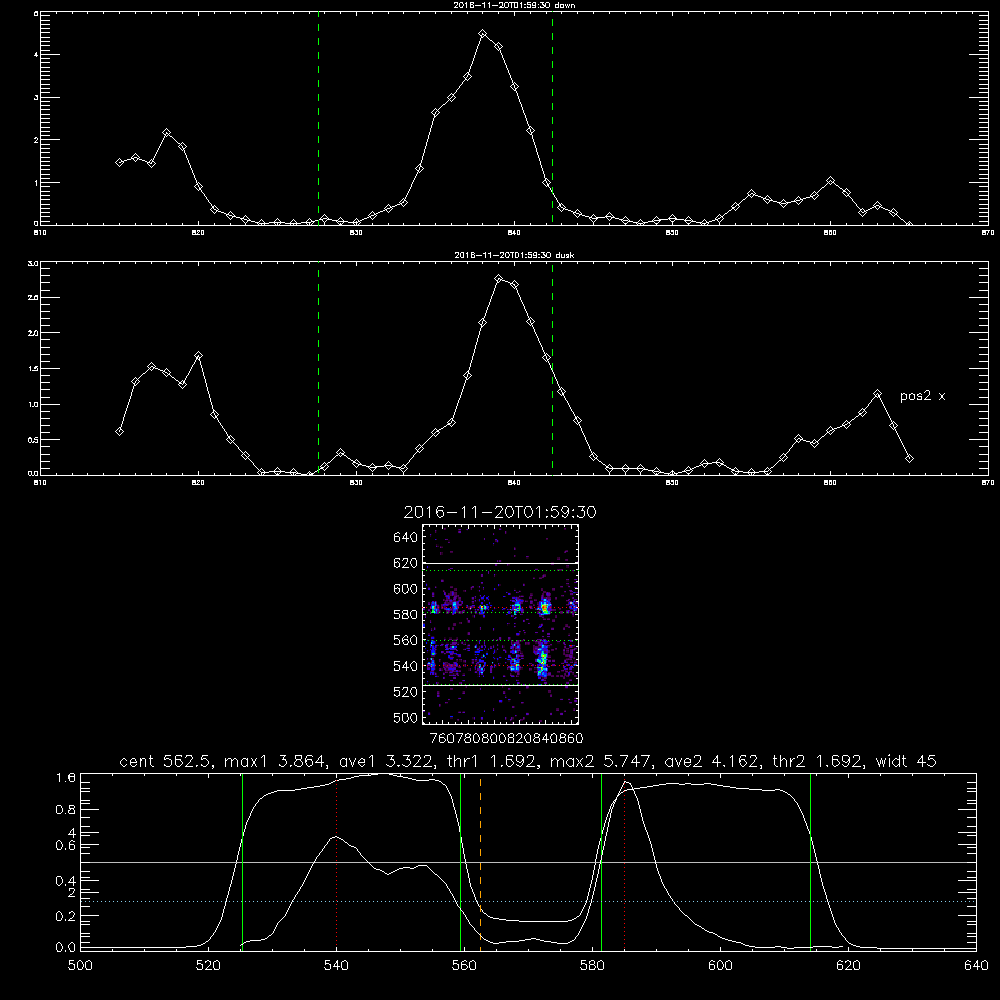Viewport: 1000px width, 1000px height.
Task: Select the 'thr2 1.692' statistic
Action: [818, 761]
